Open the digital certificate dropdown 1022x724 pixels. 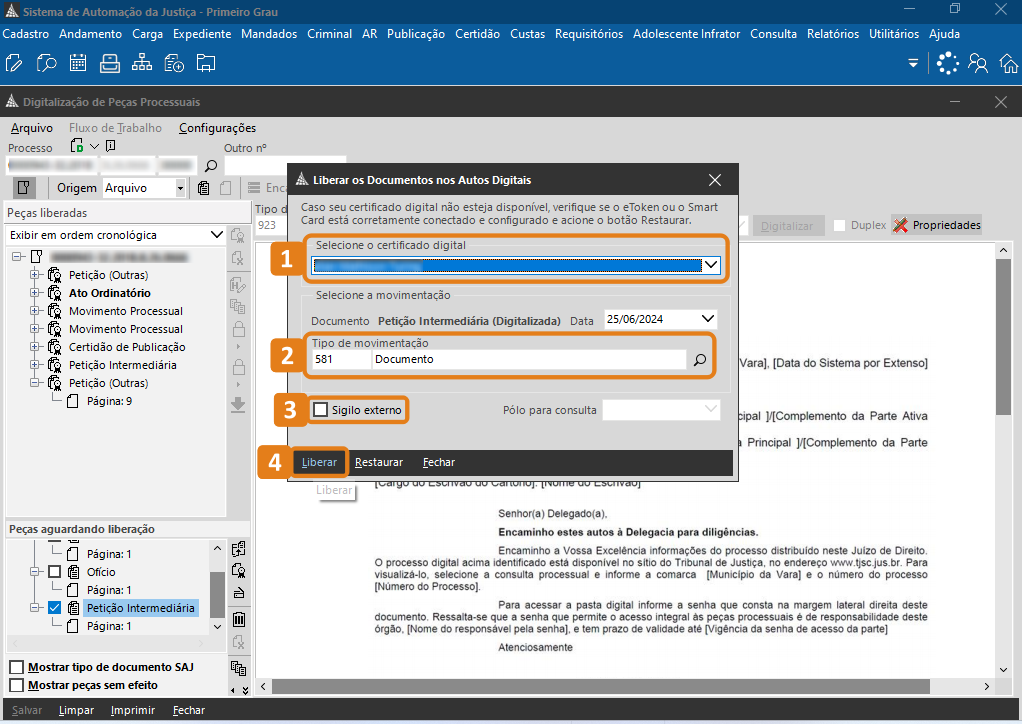[711, 265]
